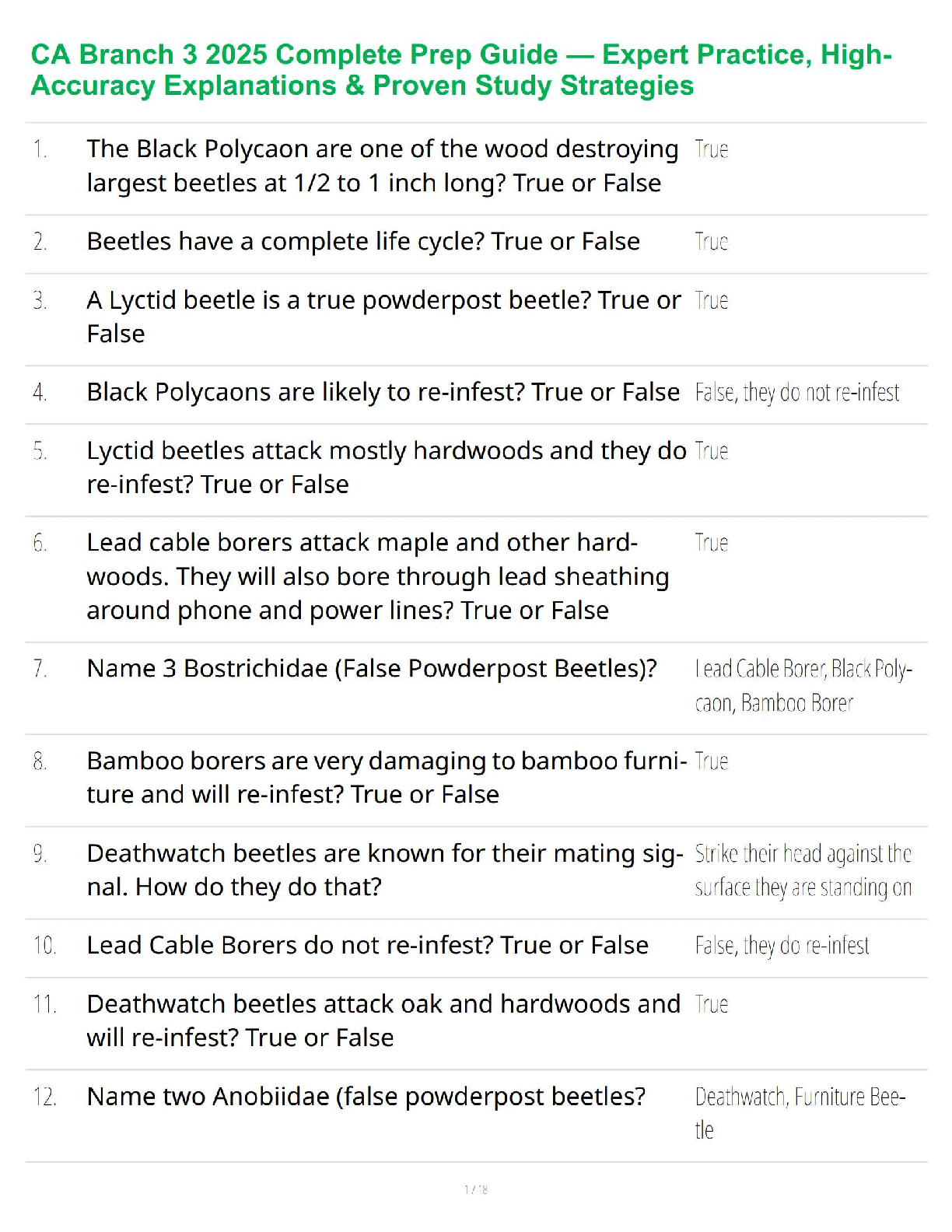Click question 1 about Black Polycaon size
The height and width of the screenshot is (1232, 952).
tap(381, 166)
